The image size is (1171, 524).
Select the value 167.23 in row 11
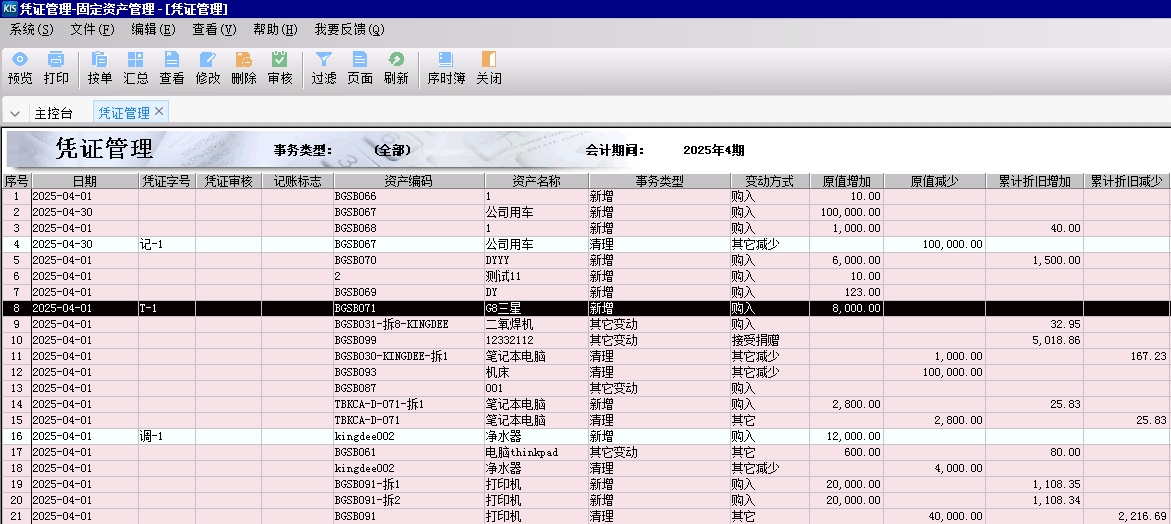click(x=1127, y=357)
